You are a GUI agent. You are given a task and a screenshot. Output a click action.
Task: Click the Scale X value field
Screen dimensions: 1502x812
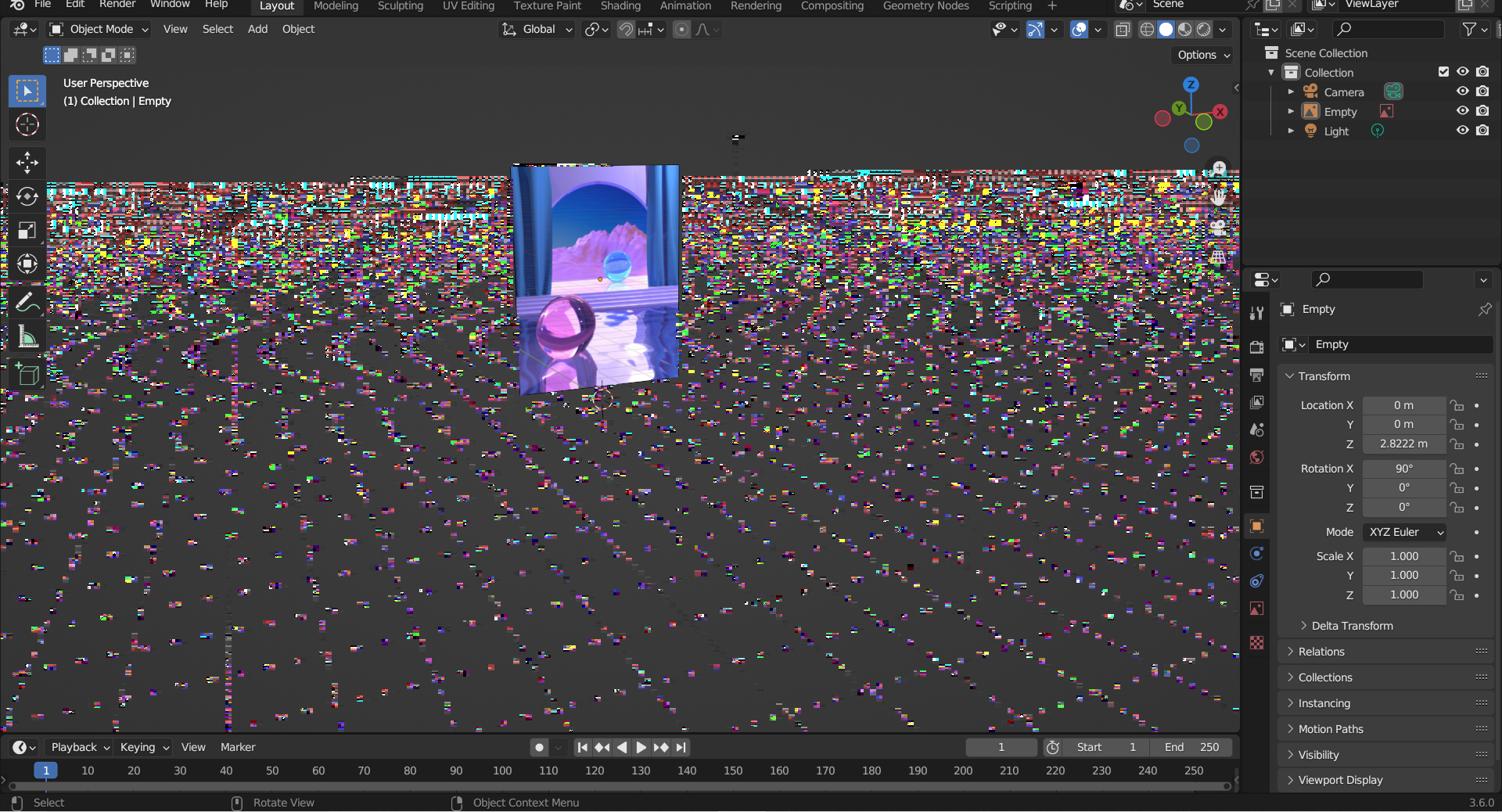click(1403, 556)
